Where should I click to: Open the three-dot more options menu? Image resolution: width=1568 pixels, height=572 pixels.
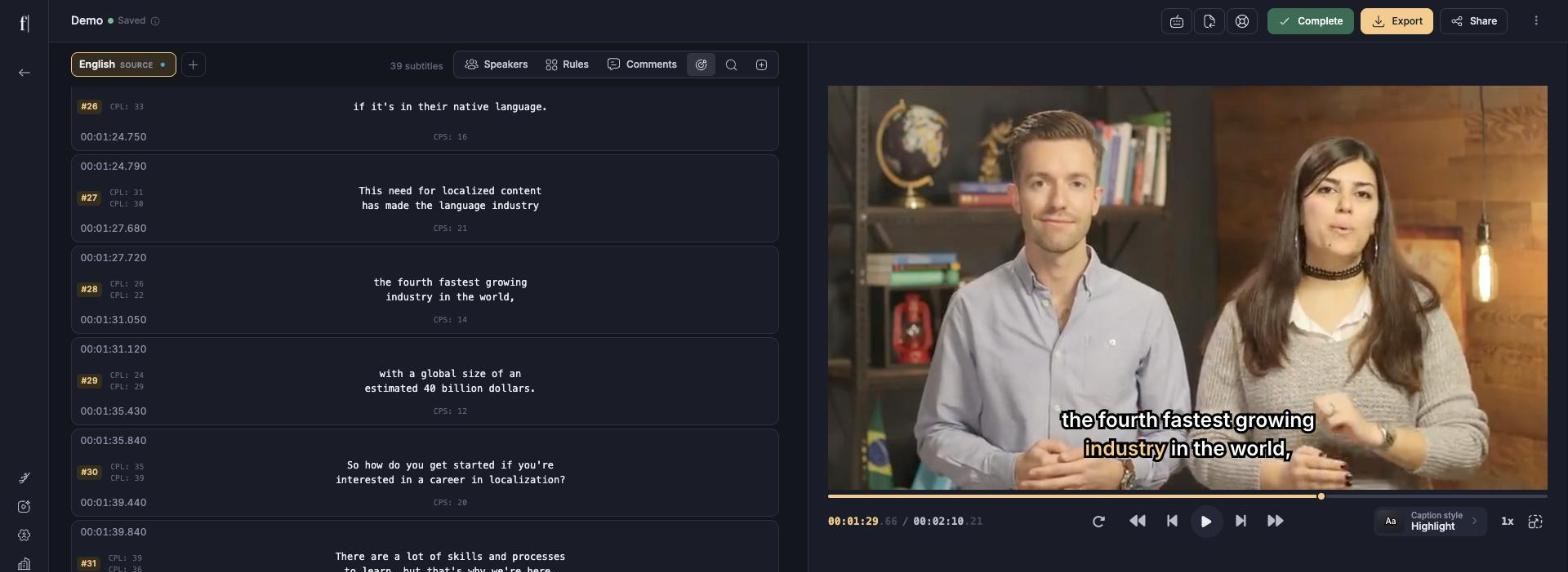point(1536,21)
